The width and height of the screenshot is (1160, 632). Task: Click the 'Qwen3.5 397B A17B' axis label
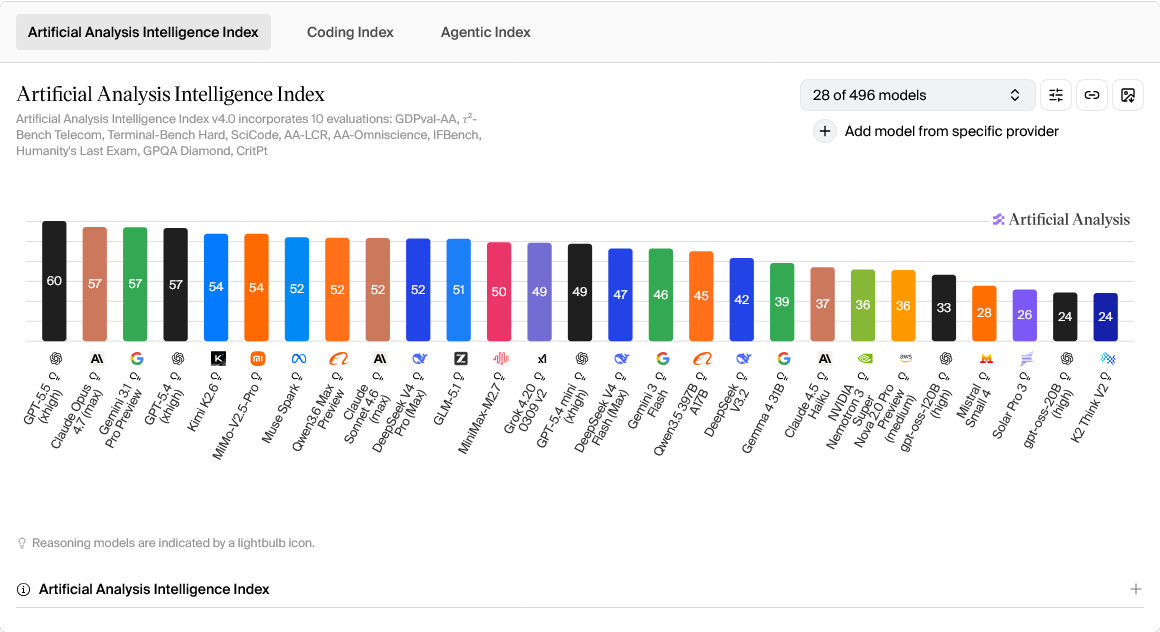pos(681,418)
